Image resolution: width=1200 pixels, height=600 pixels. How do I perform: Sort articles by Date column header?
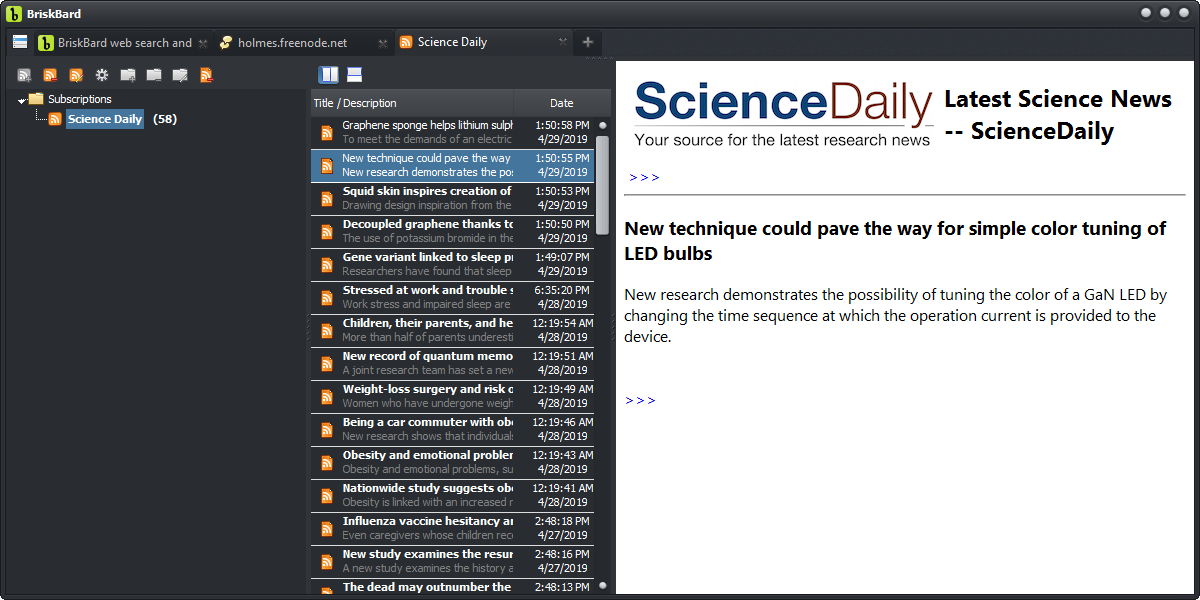pos(561,103)
